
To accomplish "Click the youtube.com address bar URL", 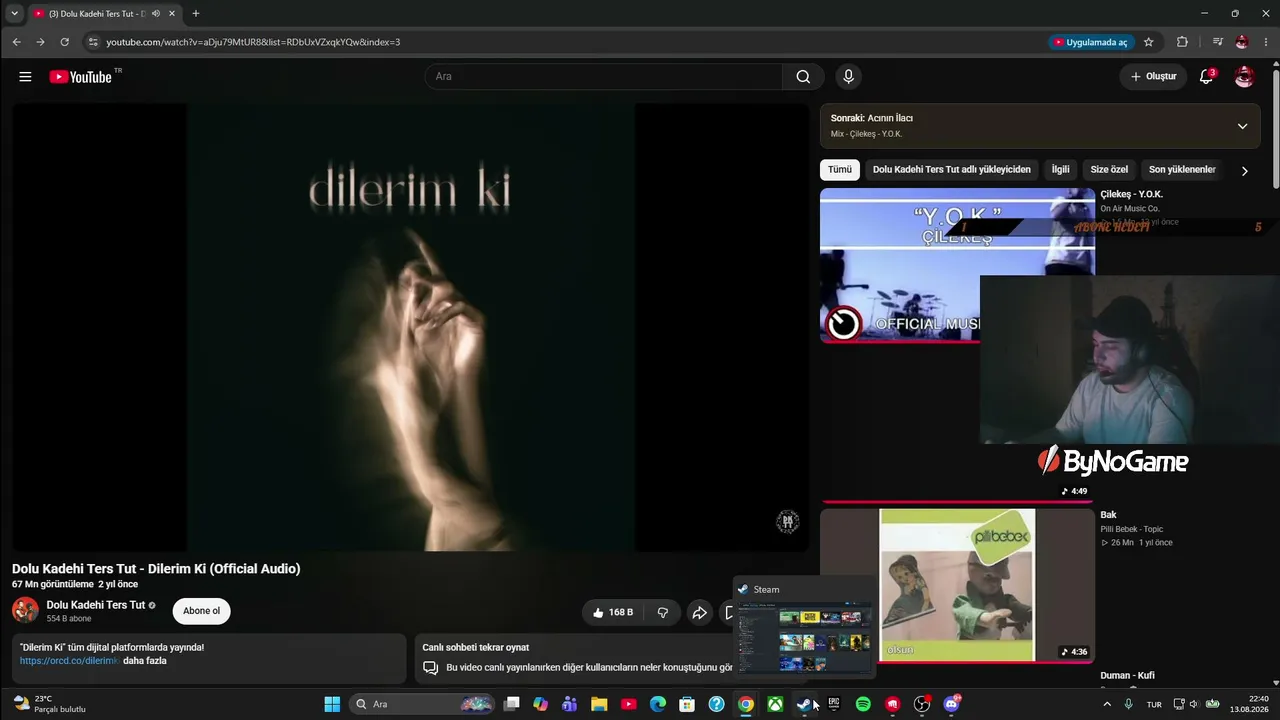I will coord(253,42).
